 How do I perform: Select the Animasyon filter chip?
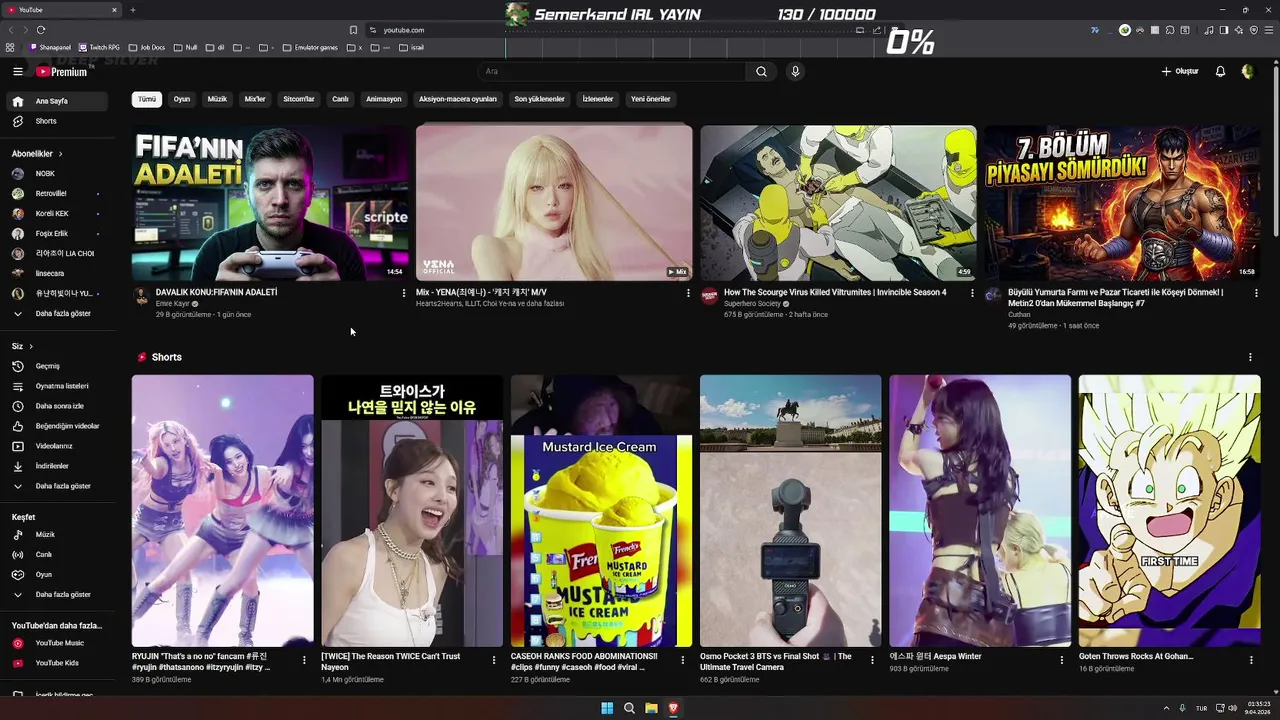(x=384, y=99)
